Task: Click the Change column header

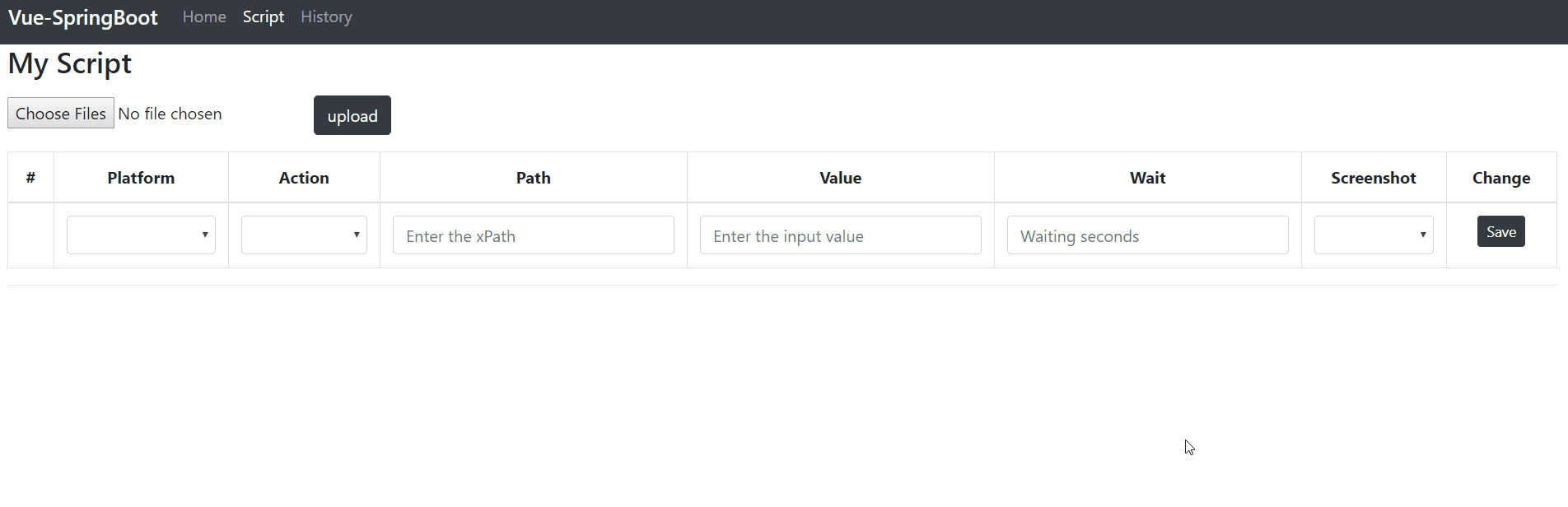Action: click(1500, 178)
